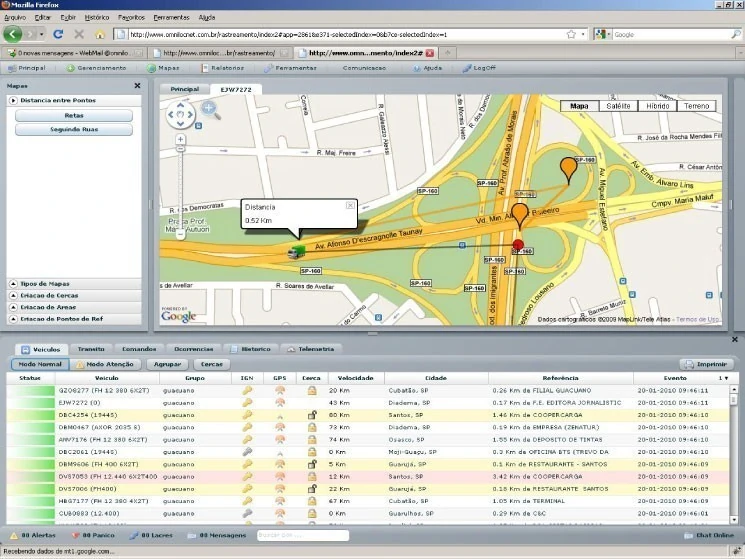Click the browser URL address bar
Image resolution: width=745 pixels, height=559 pixels.
(x=352, y=34)
